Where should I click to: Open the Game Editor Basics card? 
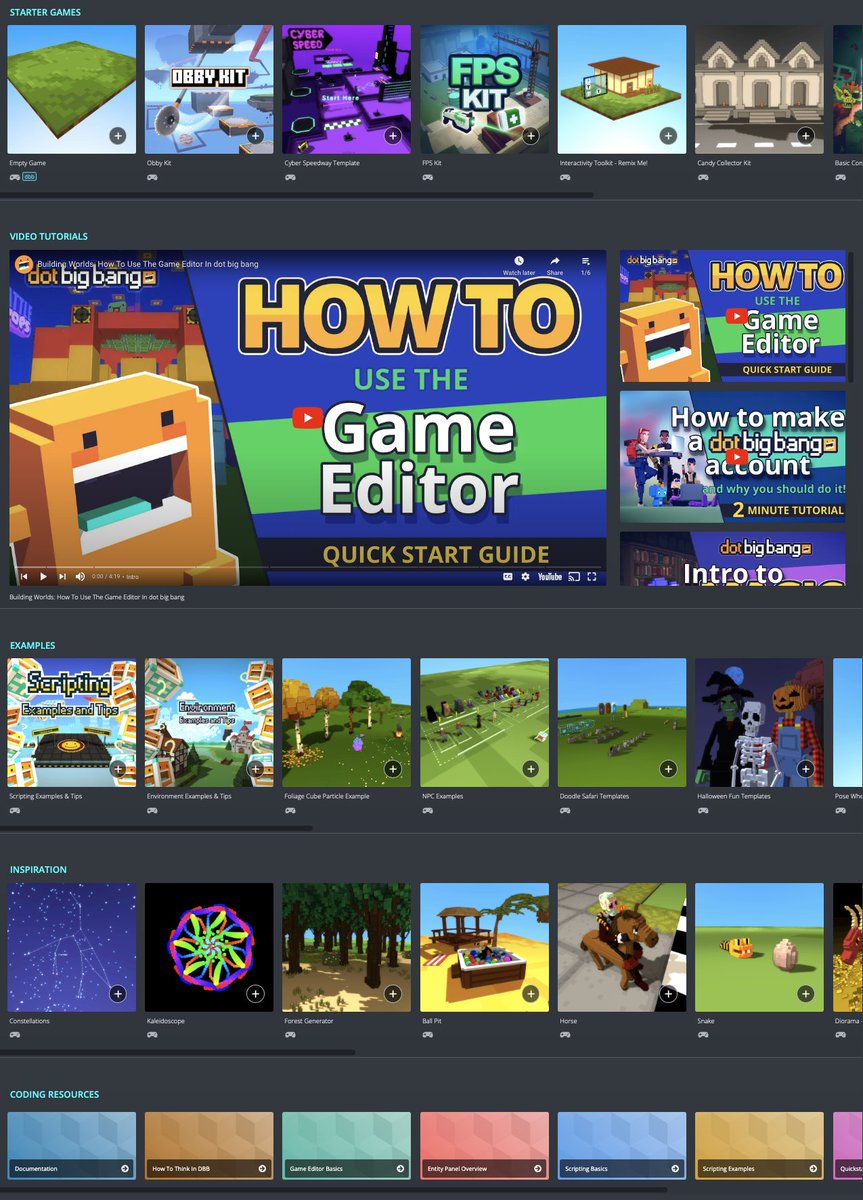pos(347,1145)
